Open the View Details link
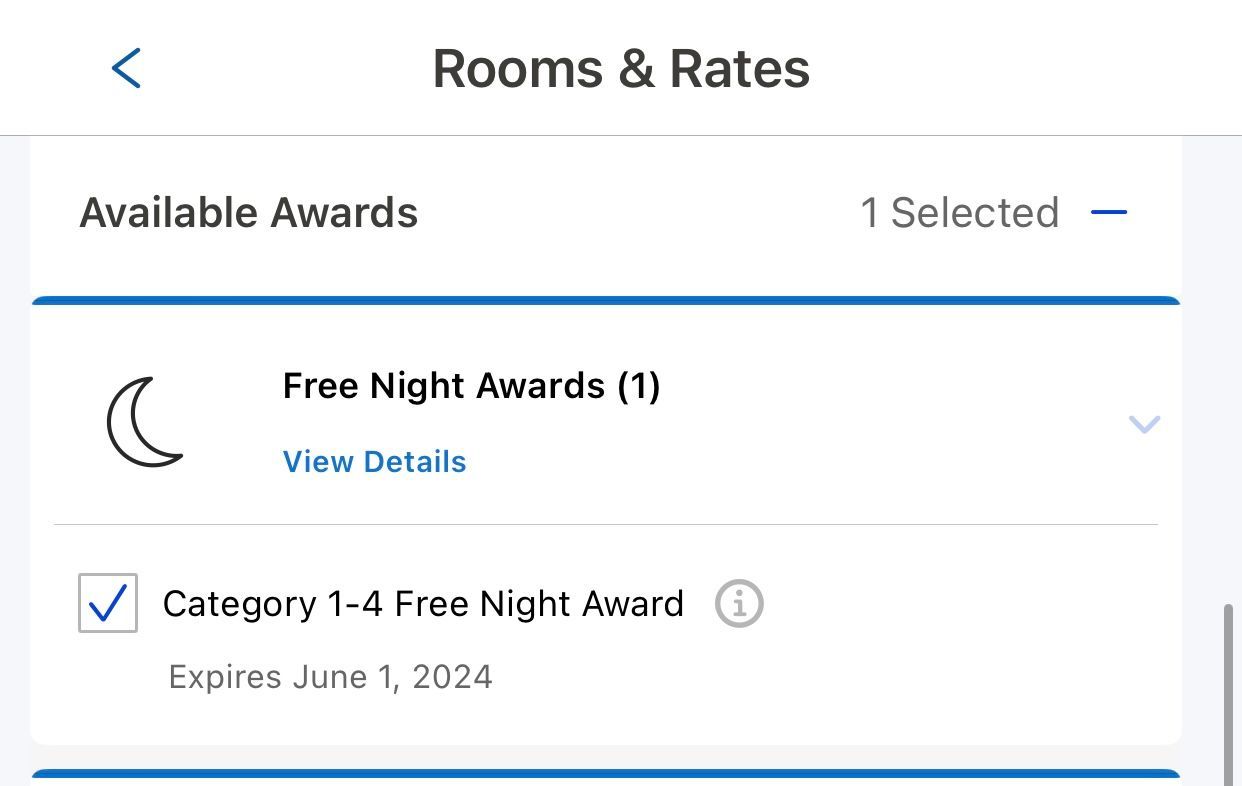This screenshot has width=1242, height=786. click(374, 462)
